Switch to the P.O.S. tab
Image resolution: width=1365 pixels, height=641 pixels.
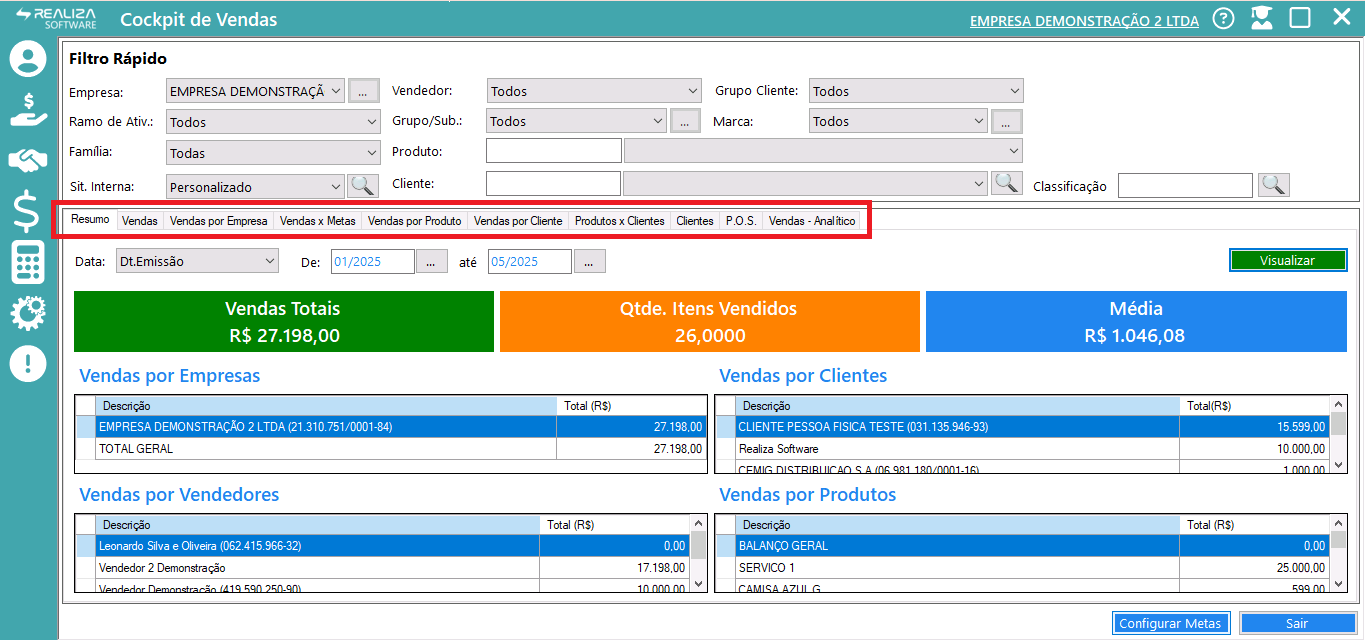[x=741, y=221]
